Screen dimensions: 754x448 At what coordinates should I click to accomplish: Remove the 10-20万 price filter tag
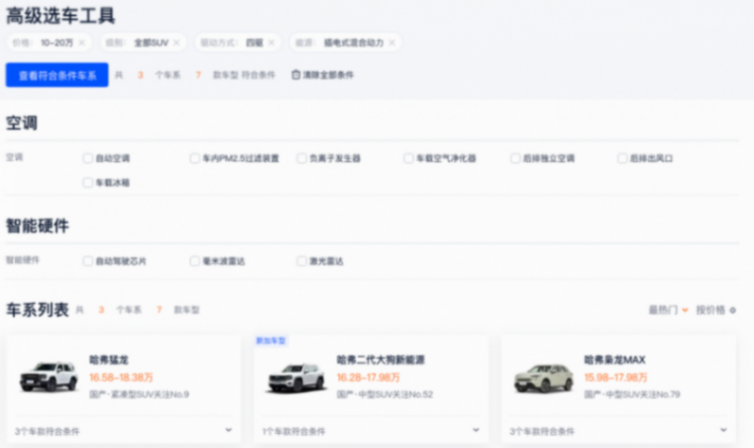click(82, 43)
